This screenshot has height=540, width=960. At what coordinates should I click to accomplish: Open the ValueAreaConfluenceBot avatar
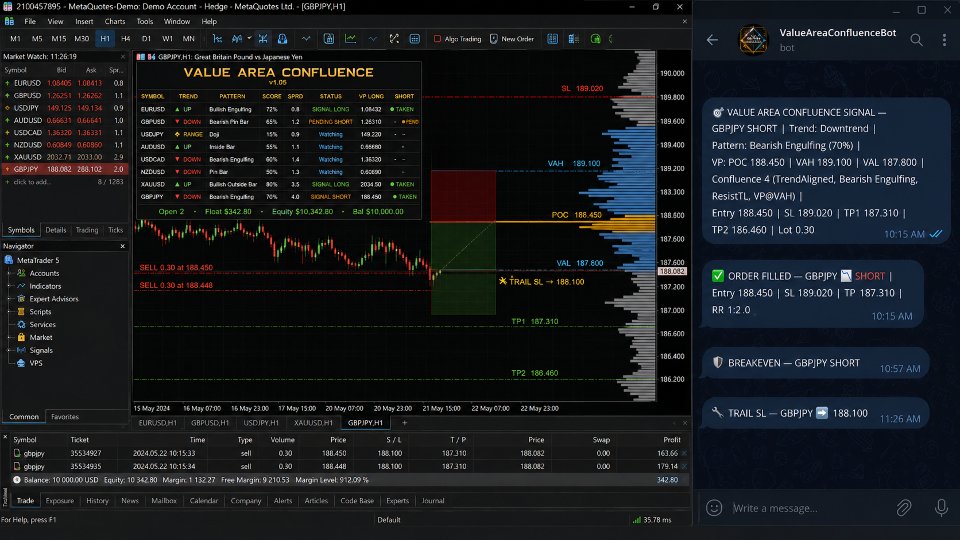(753, 40)
